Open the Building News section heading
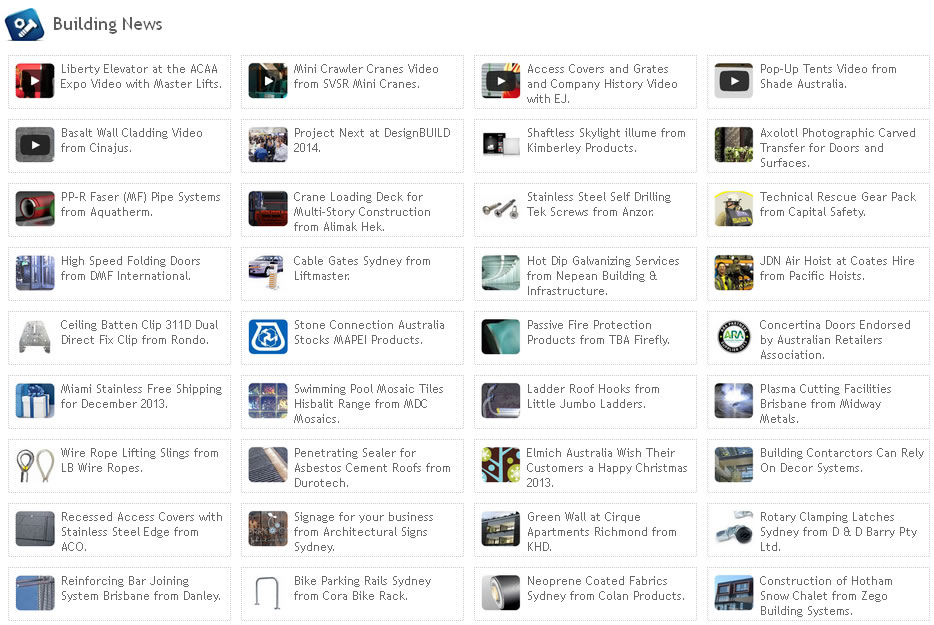Screen dimensions: 934x625 point(107,24)
